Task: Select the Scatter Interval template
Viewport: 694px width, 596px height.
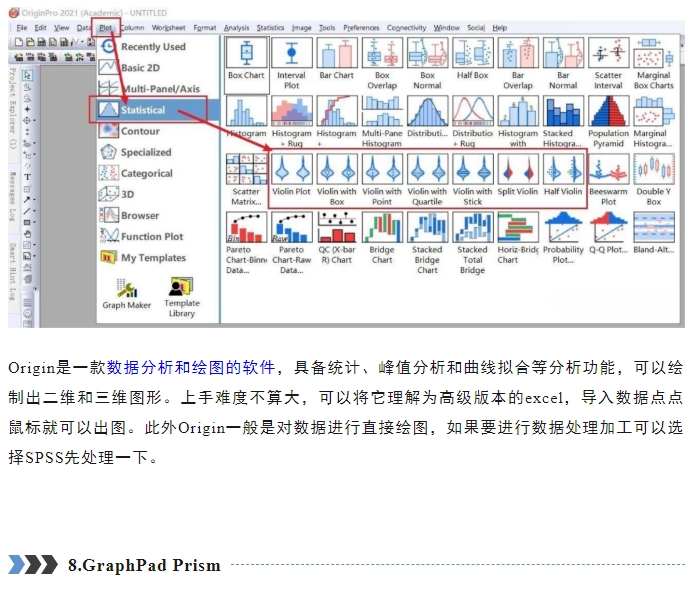Action: [x=608, y=65]
